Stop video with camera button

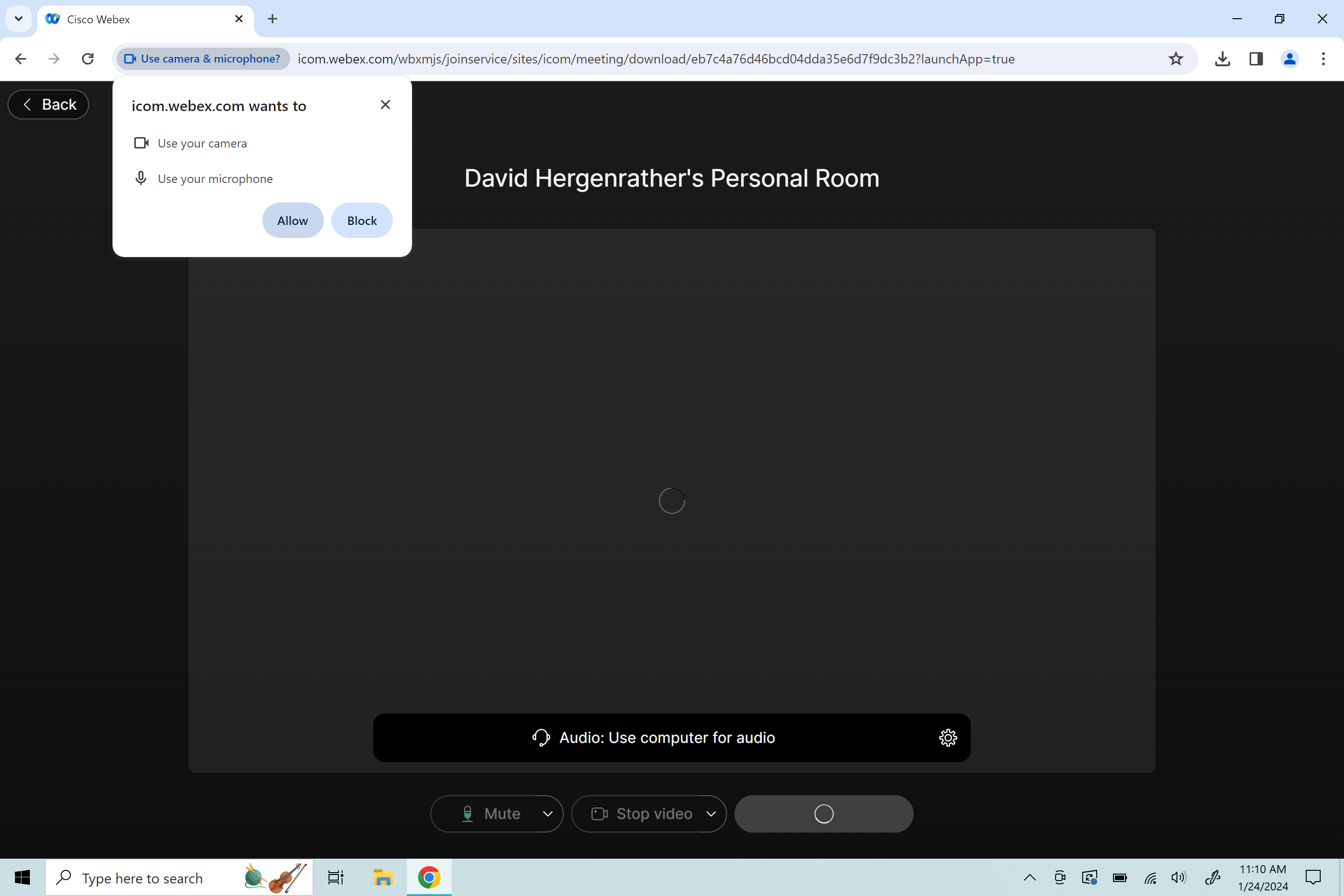pyautogui.click(x=642, y=814)
